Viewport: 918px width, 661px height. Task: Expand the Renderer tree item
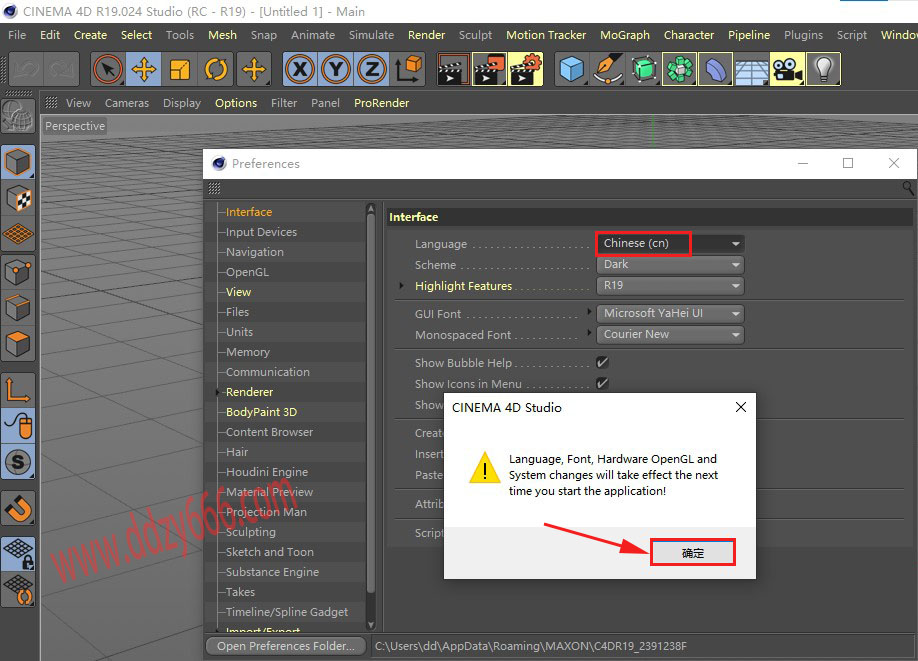pyautogui.click(x=217, y=392)
